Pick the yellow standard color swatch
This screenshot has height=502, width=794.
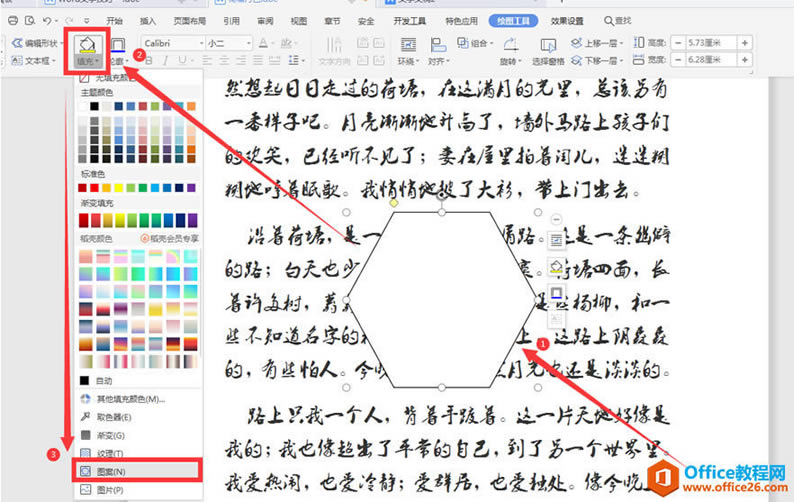pyautogui.click(x=118, y=188)
